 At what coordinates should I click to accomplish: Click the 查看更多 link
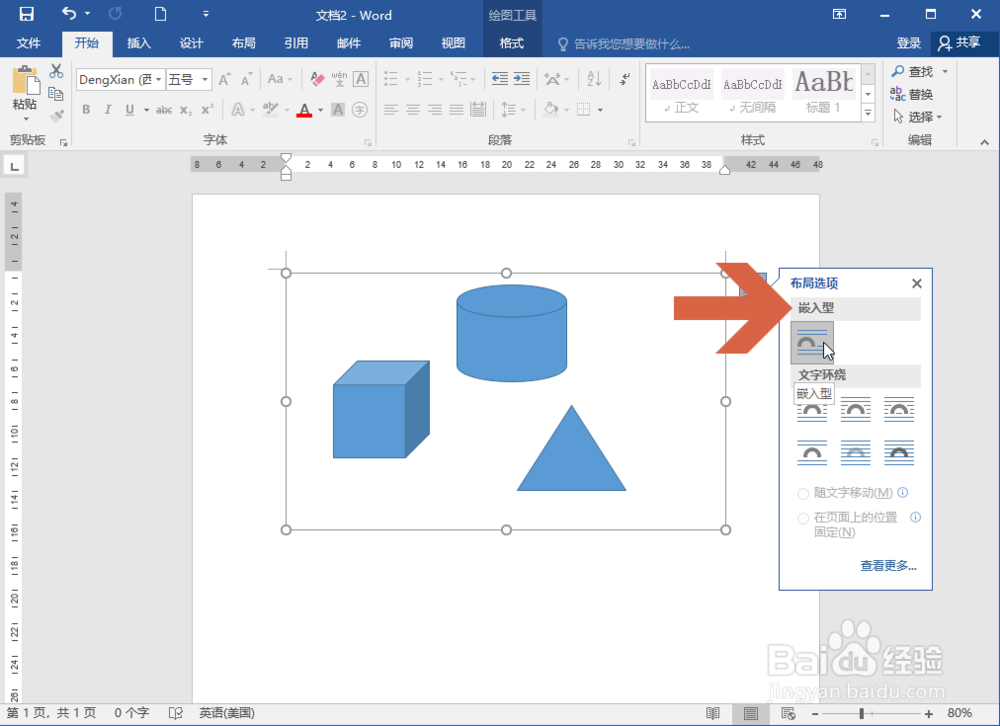886,565
